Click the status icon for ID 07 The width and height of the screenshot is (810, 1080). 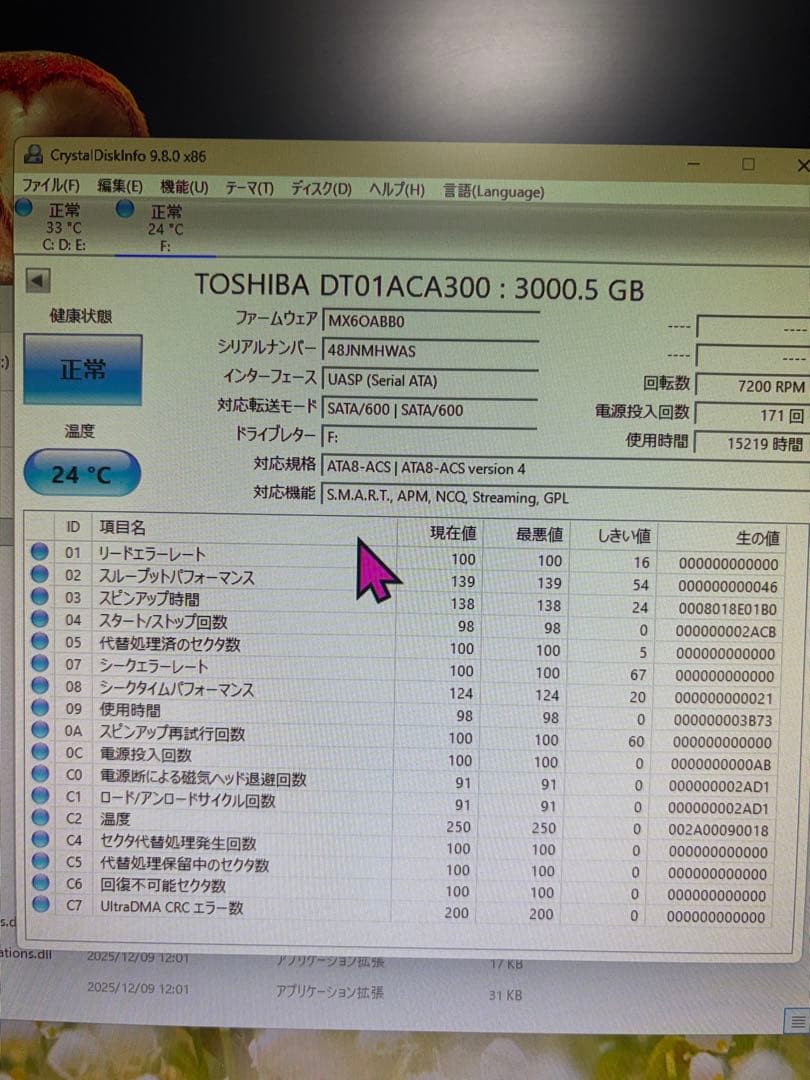(x=40, y=663)
